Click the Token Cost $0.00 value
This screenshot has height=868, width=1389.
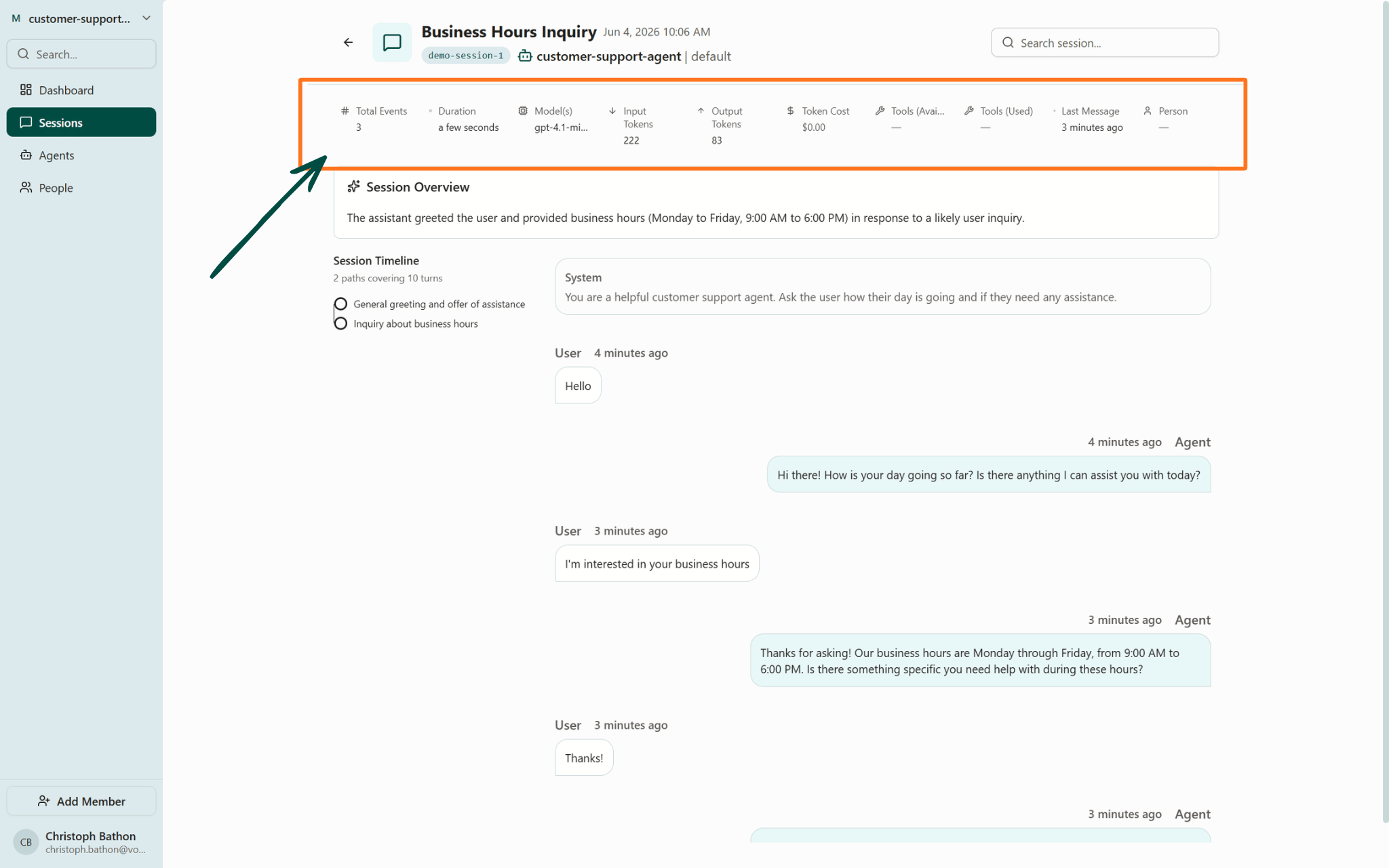coord(813,127)
